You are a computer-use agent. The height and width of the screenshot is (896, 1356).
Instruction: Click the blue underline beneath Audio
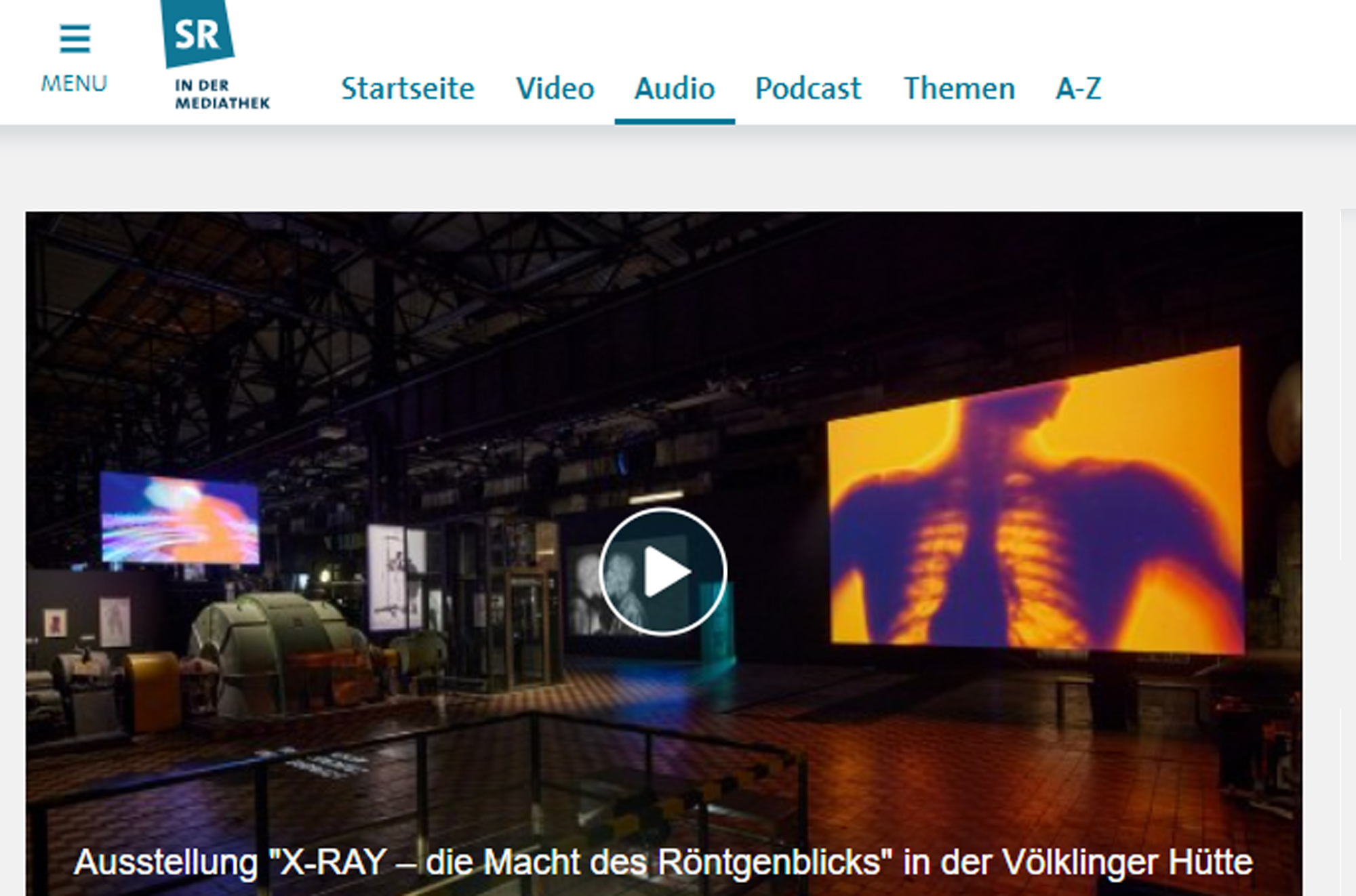(x=674, y=122)
